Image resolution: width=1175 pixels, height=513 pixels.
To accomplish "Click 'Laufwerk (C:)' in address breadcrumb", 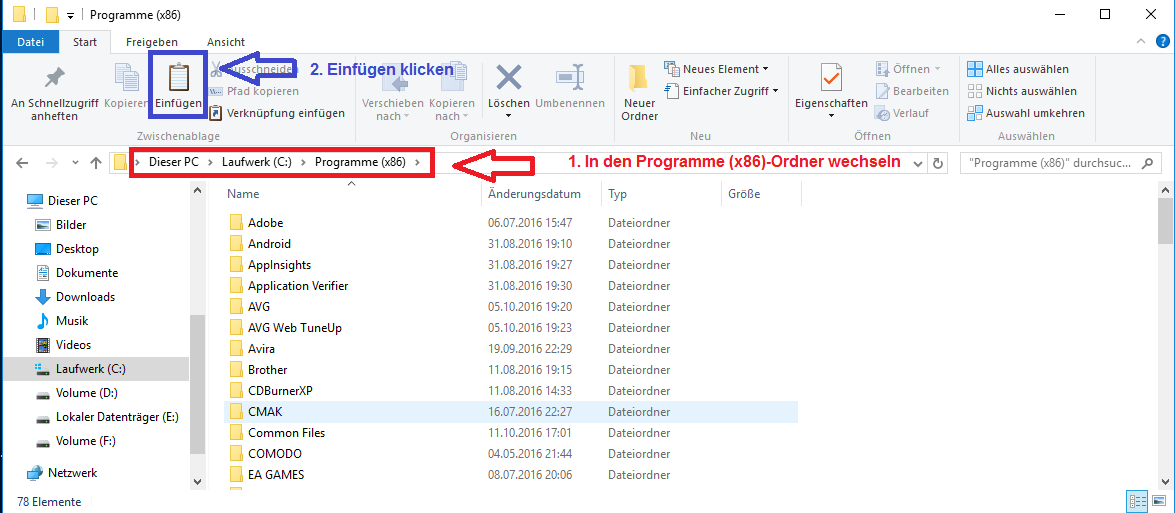I will click(x=256, y=162).
